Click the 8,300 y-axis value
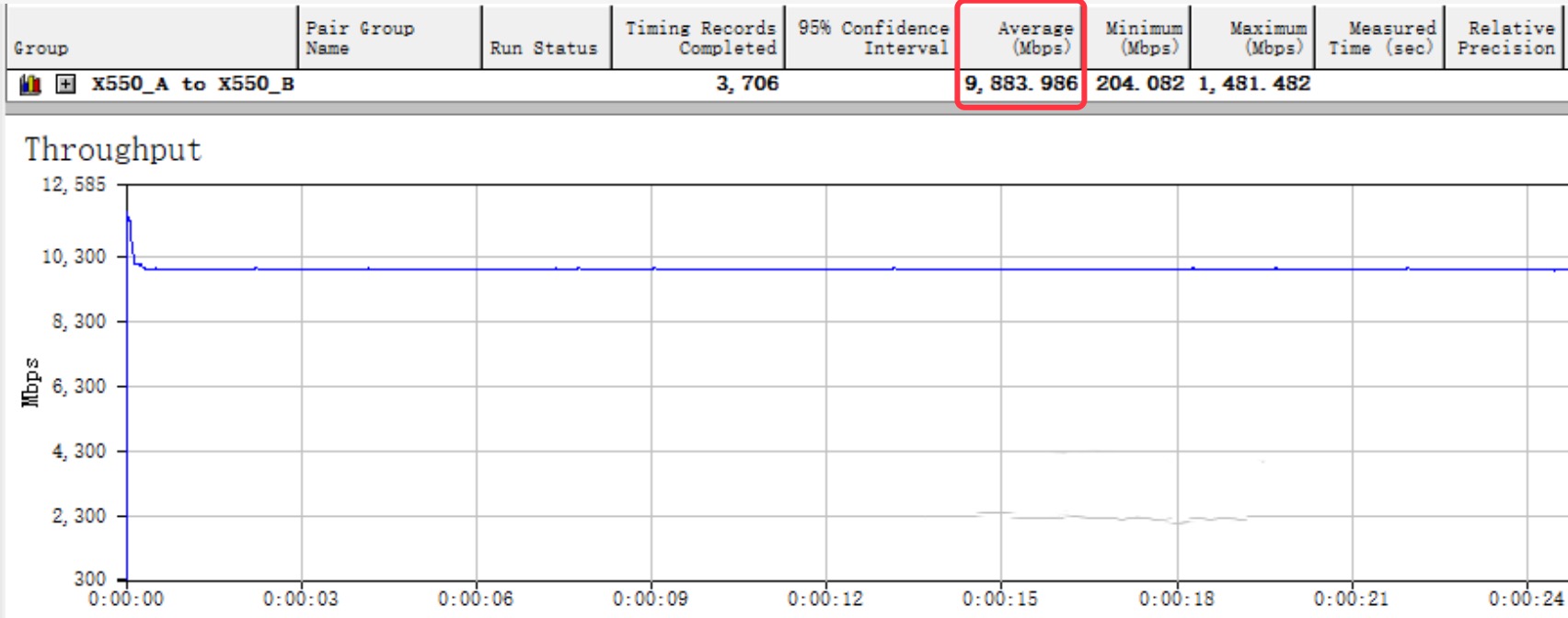Screen dimensions: 1568x618 [x=79, y=322]
